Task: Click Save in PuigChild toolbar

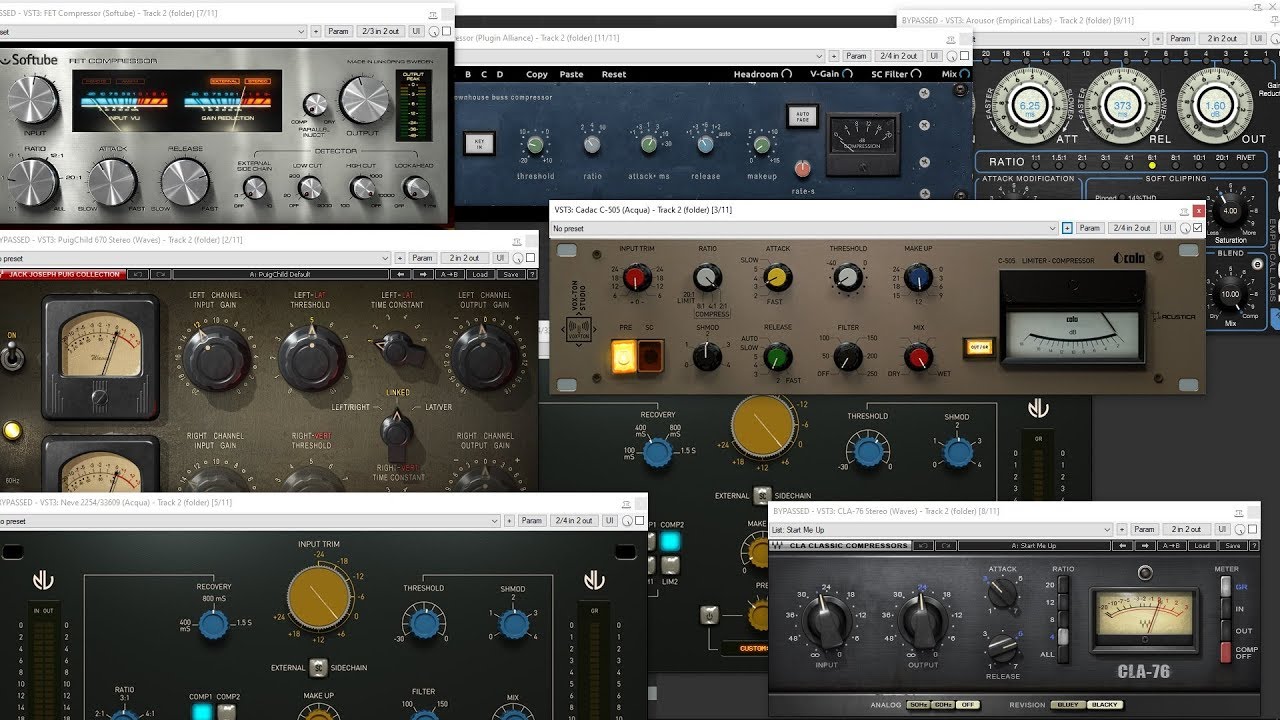Action: pyautogui.click(x=510, y=274)
